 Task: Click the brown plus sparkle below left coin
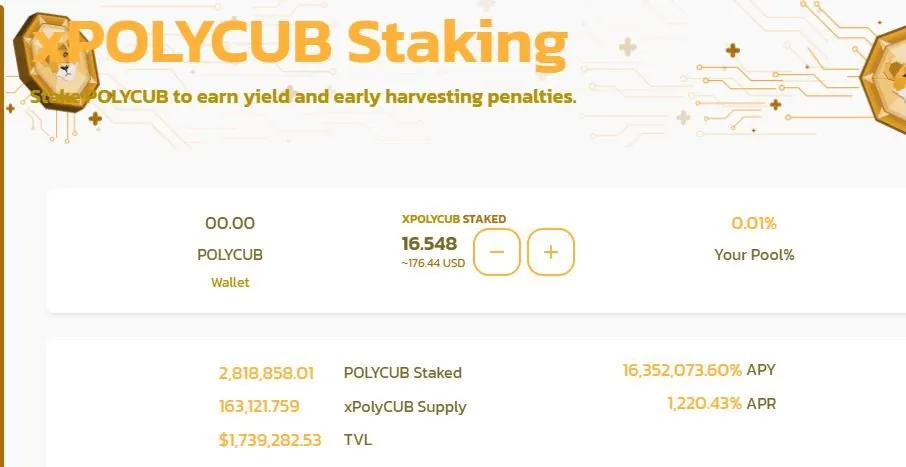pos(95,119)
